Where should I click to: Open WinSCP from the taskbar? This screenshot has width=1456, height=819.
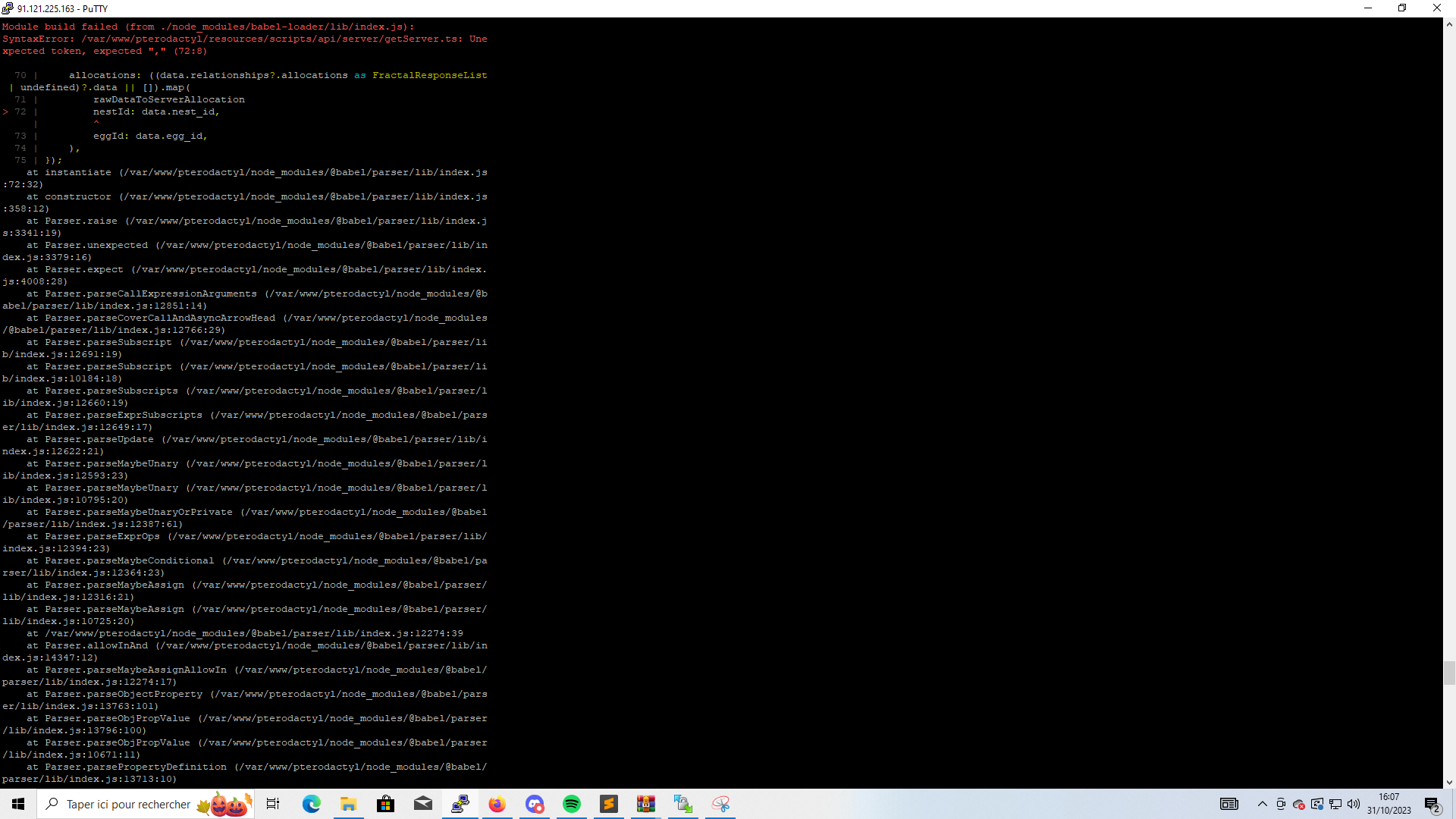pos(683,804)
